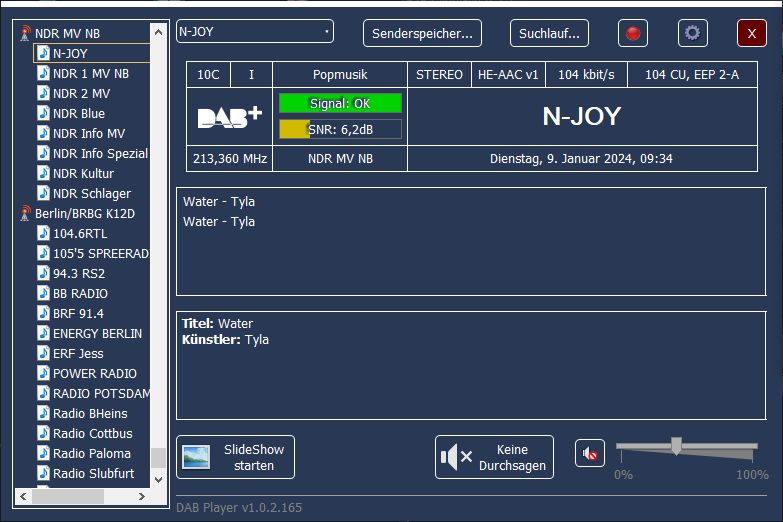This screenshot has height=522, width=783.
Task: Open settings with the gear icon
Action: pos(692,33)
